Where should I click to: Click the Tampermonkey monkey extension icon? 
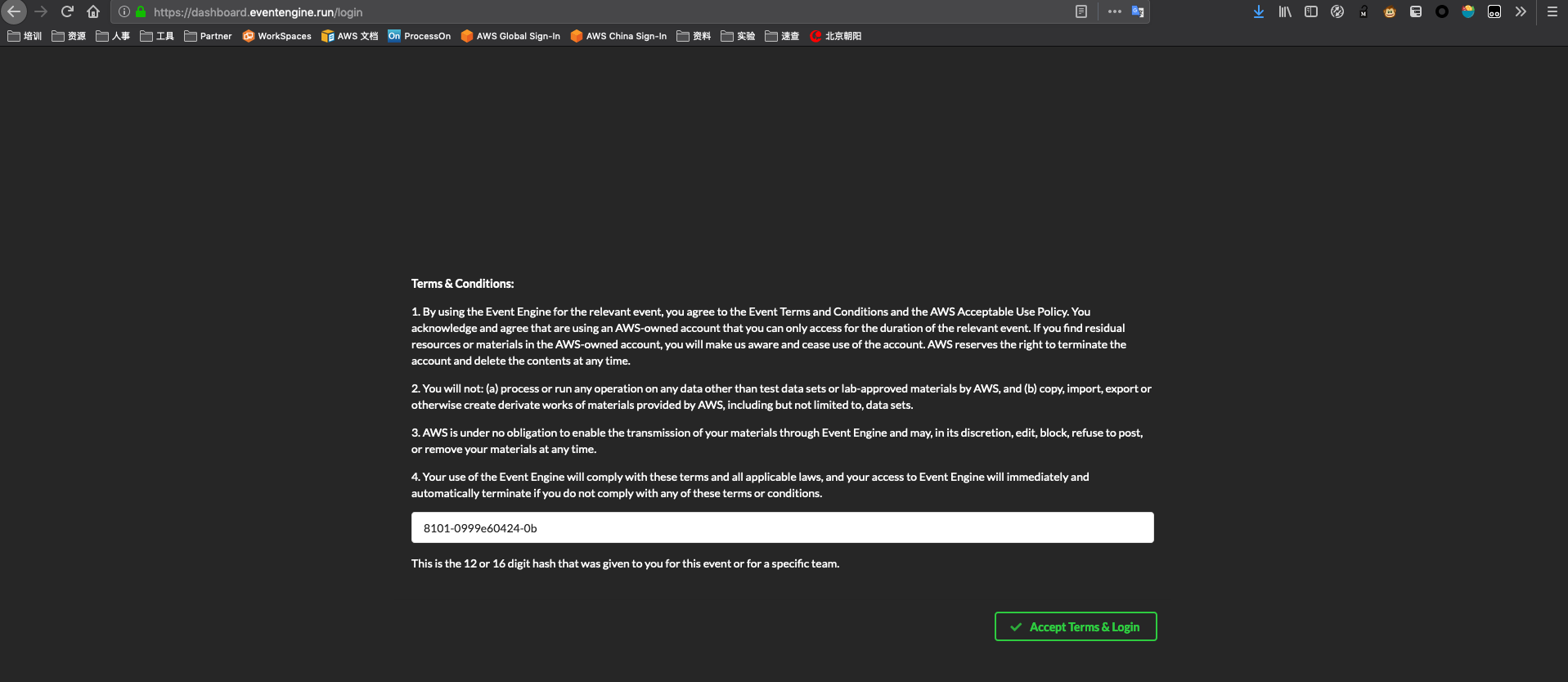tap(1390, 11)
